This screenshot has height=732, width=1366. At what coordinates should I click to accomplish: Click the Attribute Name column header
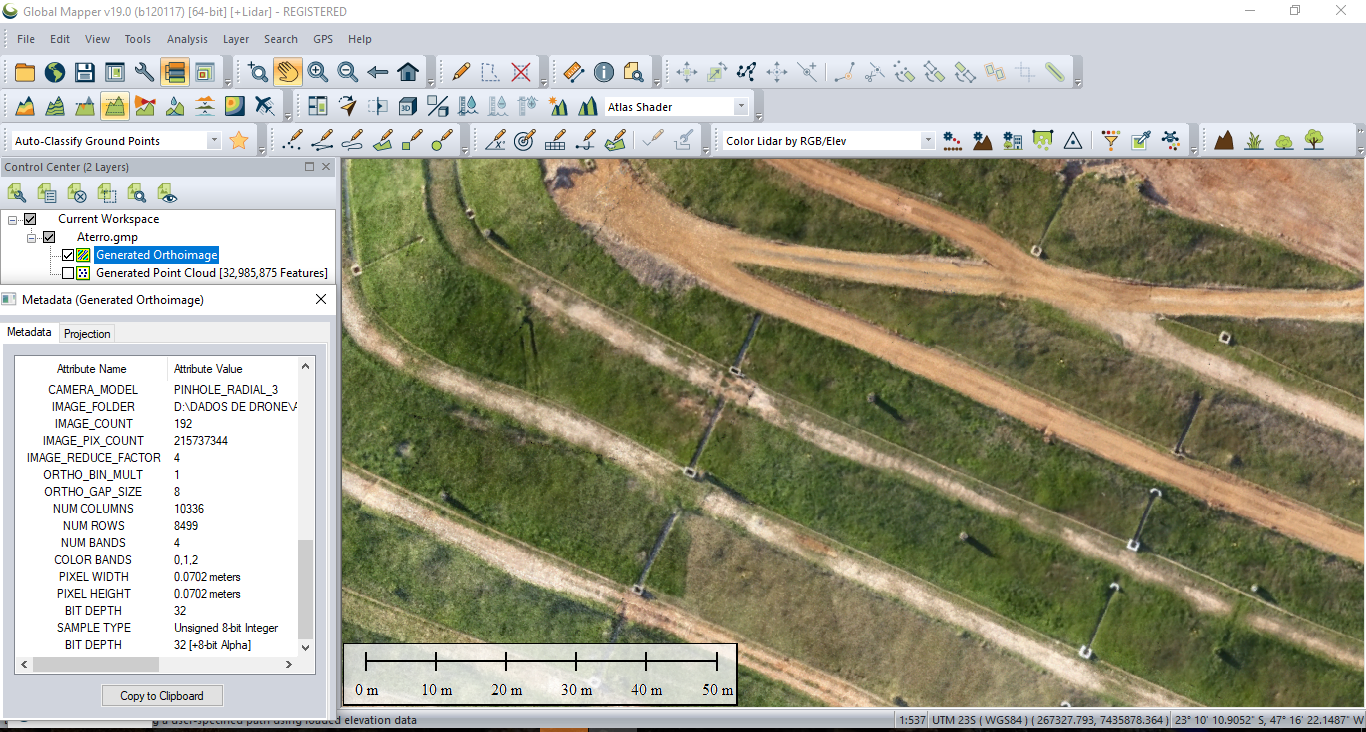[92, 369]
